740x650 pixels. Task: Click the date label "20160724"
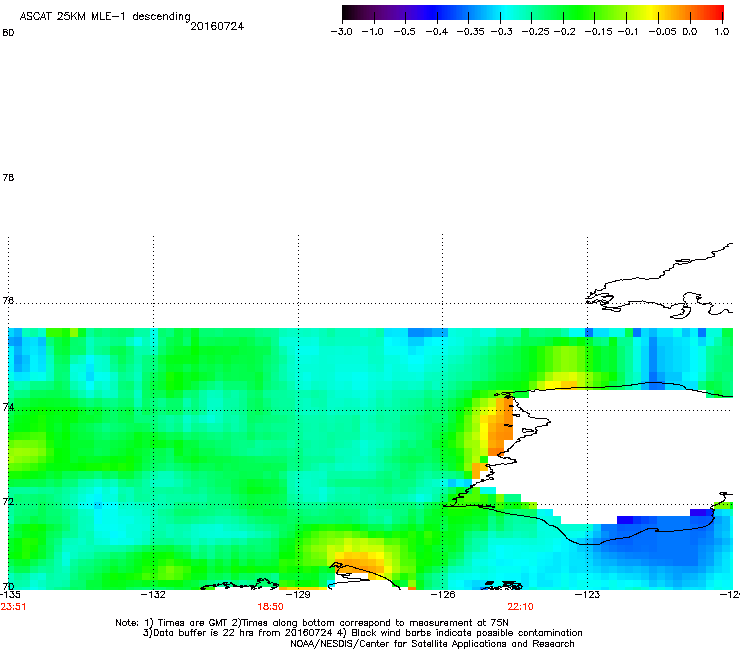(x=217, y=26)
